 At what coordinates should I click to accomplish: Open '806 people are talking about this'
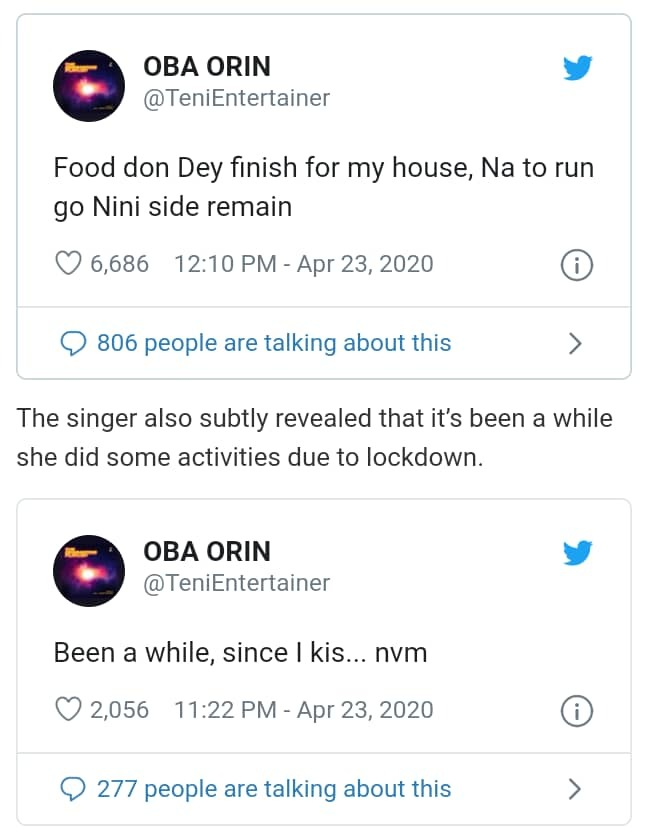(273, 343)
